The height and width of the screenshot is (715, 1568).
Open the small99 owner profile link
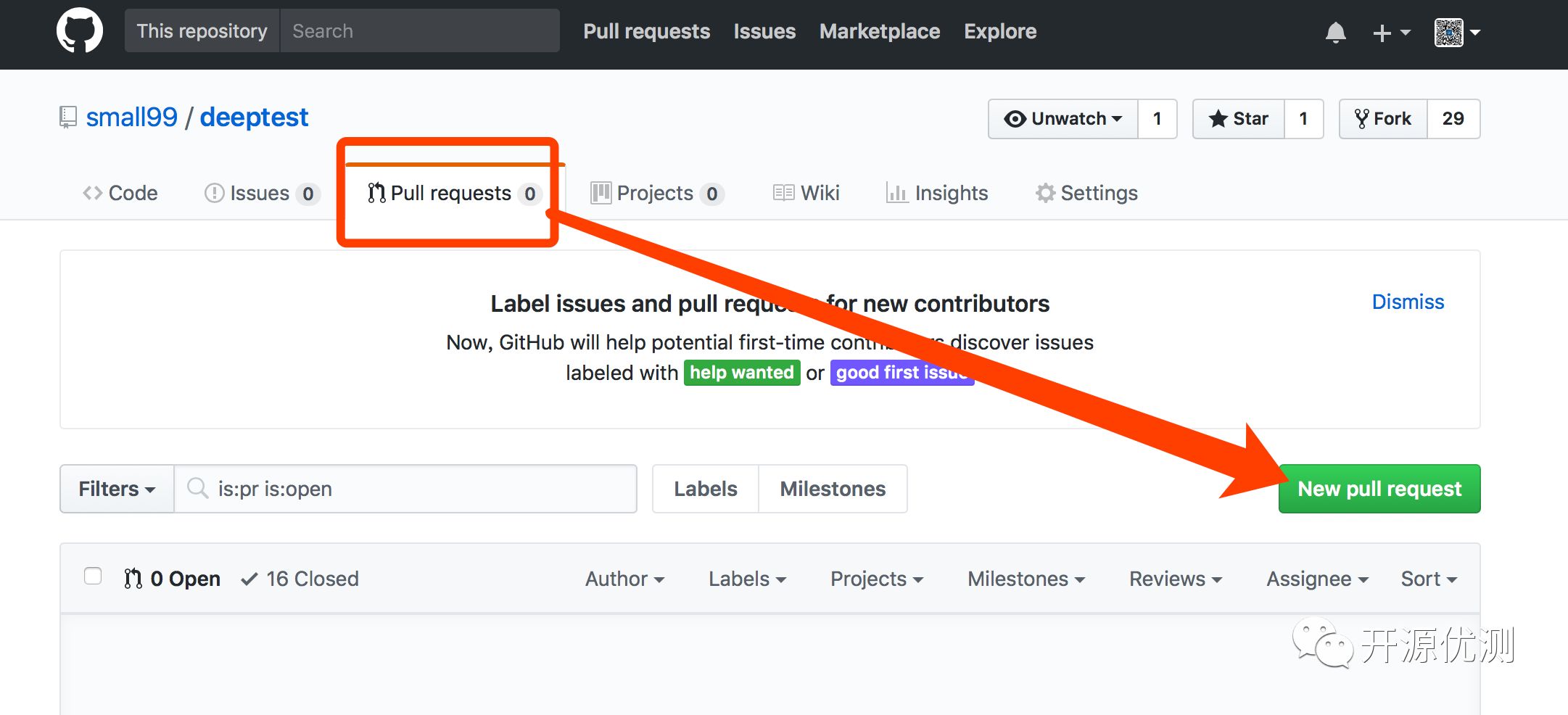click(x=131, y=117)
